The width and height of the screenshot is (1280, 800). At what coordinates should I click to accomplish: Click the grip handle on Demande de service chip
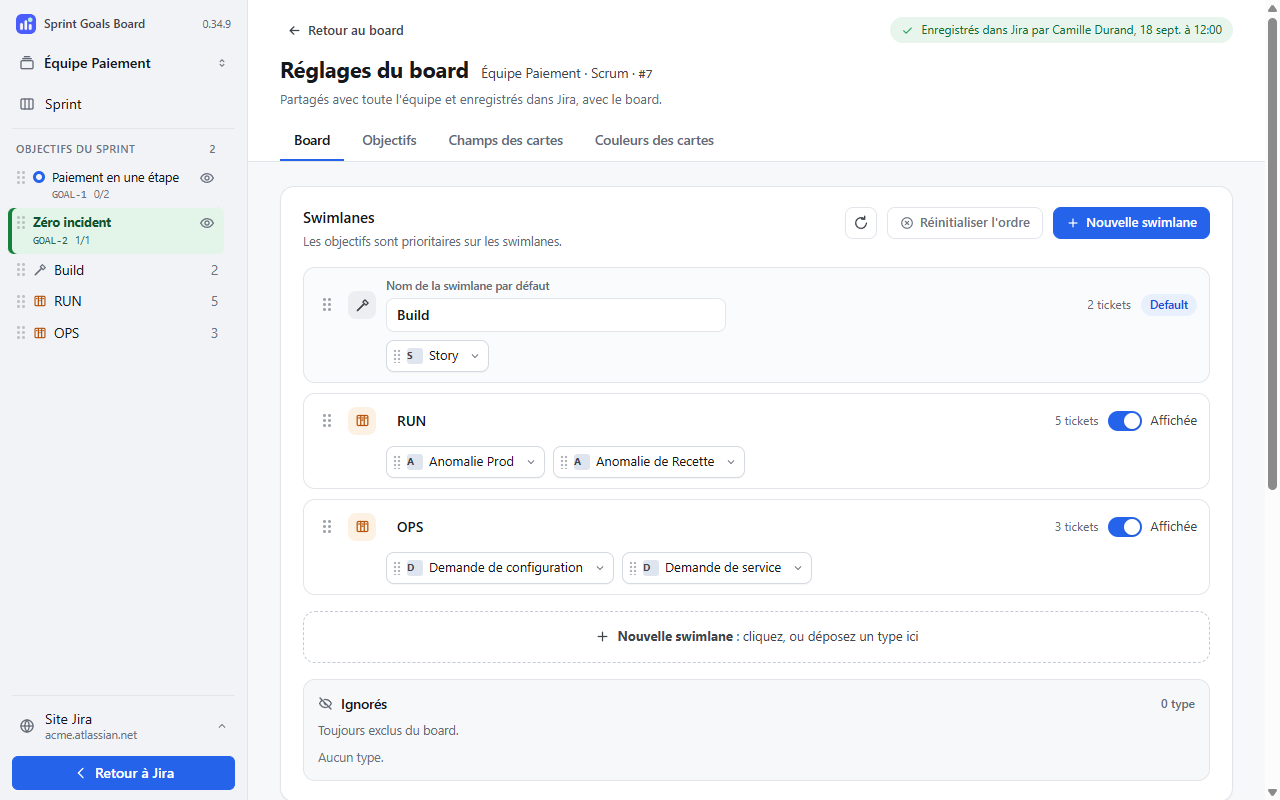pyautogui.click(x=633, y=568)
